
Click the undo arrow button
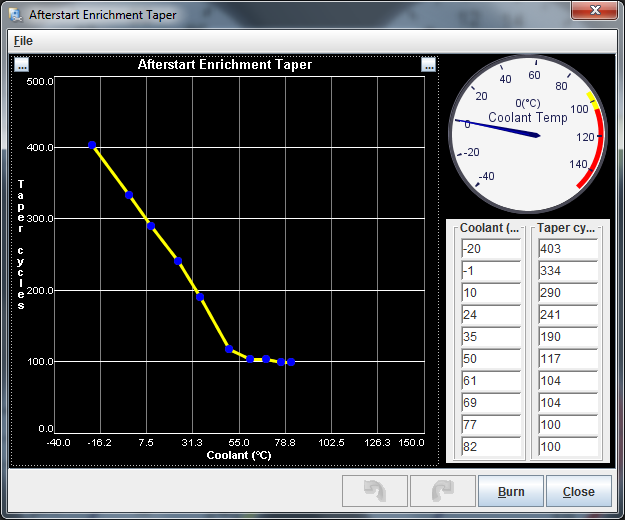pos(375,491)
